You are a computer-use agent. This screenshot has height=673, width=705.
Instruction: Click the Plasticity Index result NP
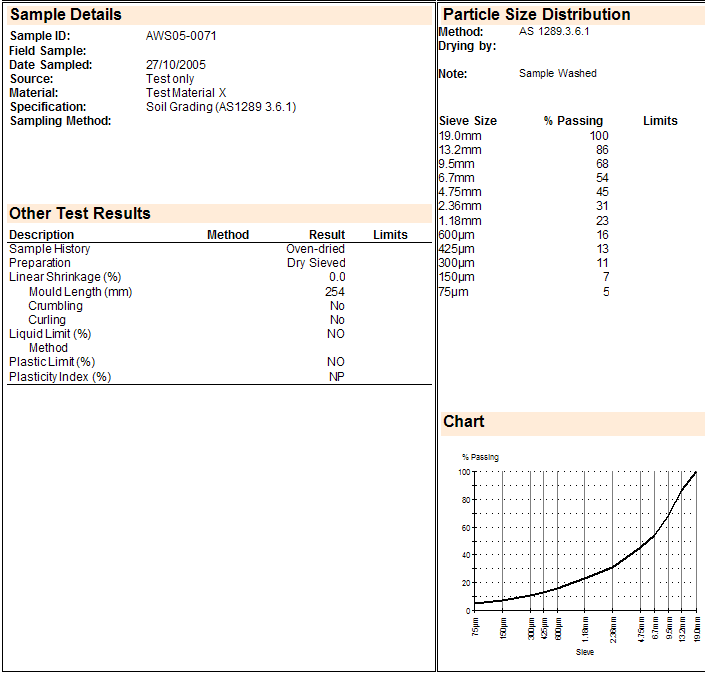tap(337, 377)
